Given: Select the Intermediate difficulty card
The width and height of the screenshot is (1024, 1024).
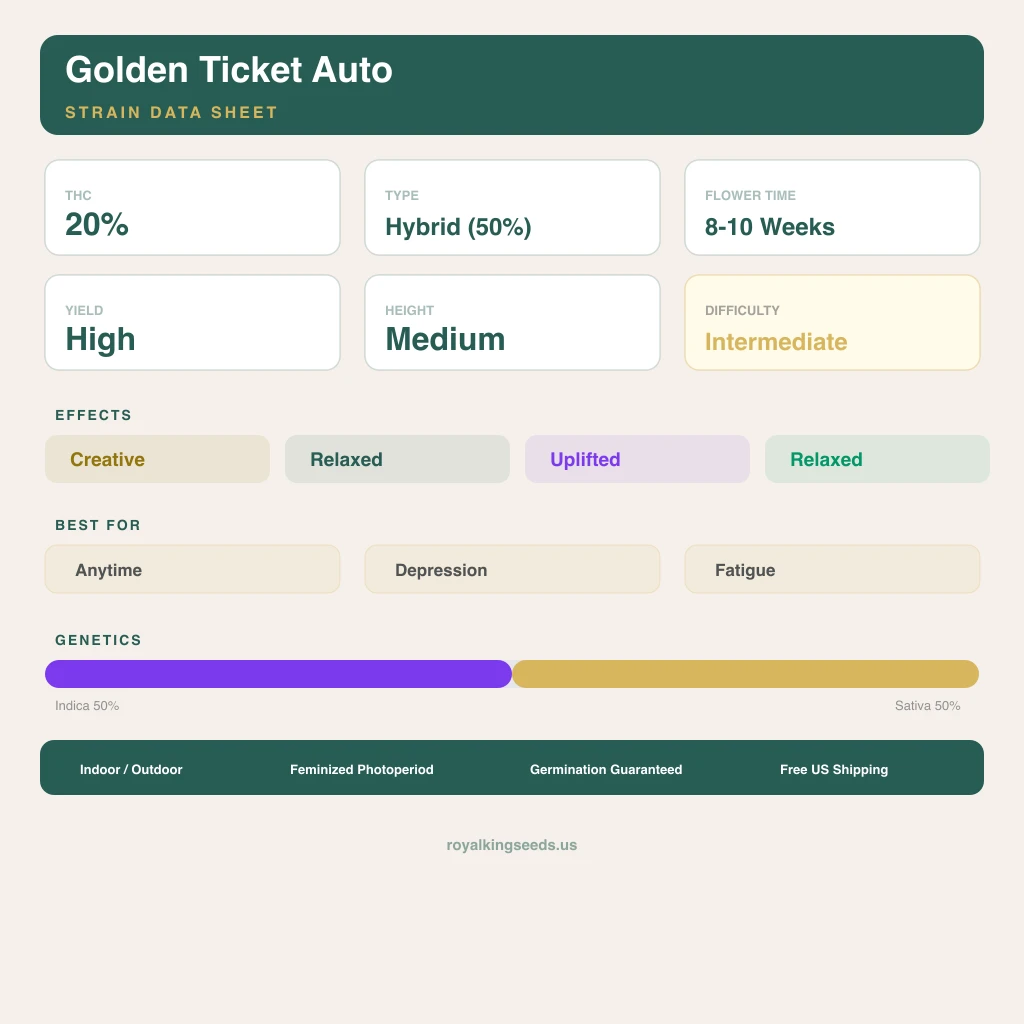Looking at the screenshot, I should pos(832,323).
